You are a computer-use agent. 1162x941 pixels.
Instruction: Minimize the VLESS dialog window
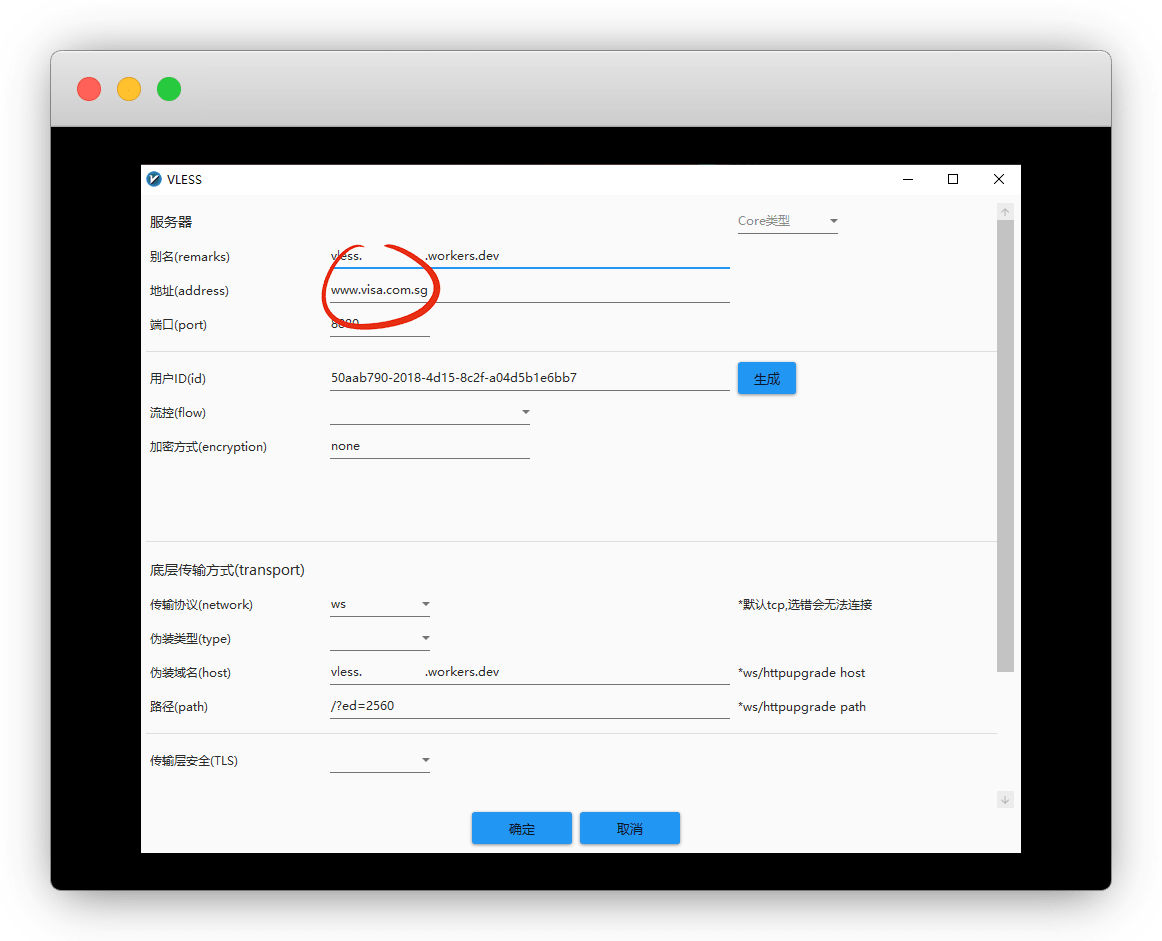coord(908,180)
